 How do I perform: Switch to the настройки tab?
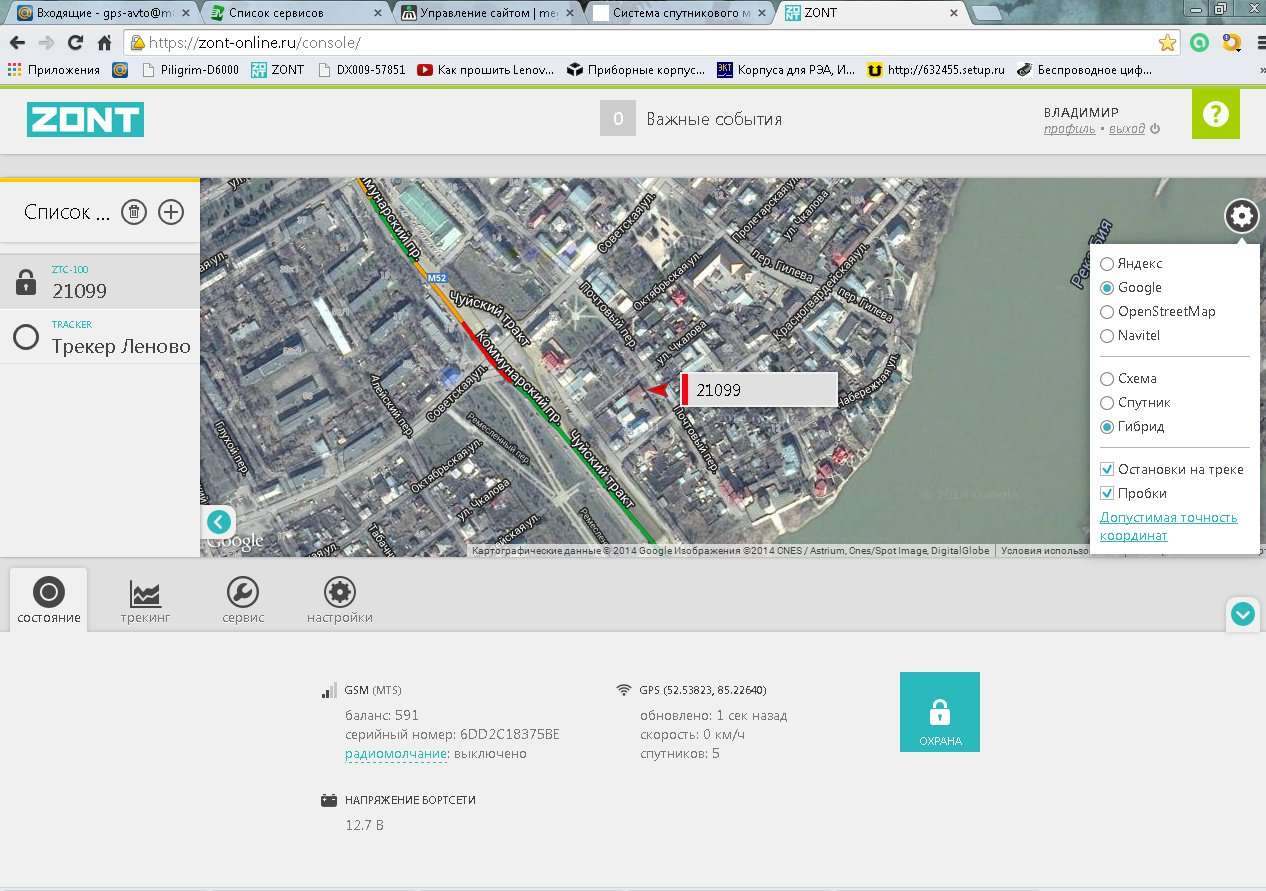click(340, 600)
